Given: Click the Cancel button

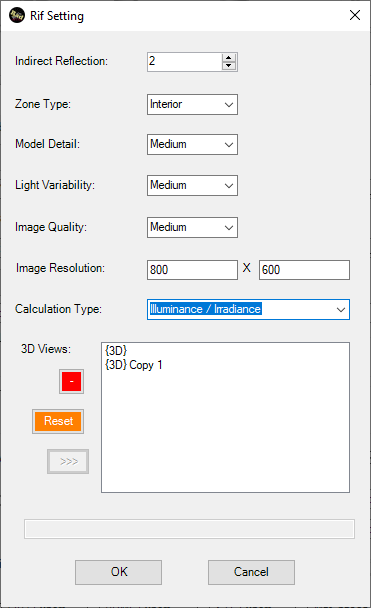Looking at the screenshot, I should point(251,572).
